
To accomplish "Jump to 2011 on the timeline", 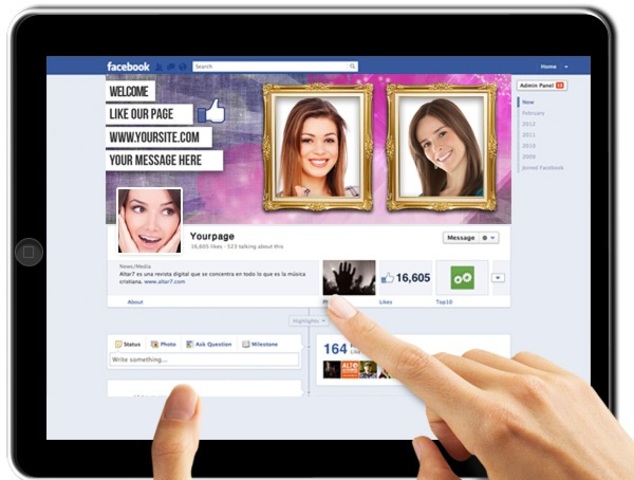I will pyautogui.click(x=528, y=135).
